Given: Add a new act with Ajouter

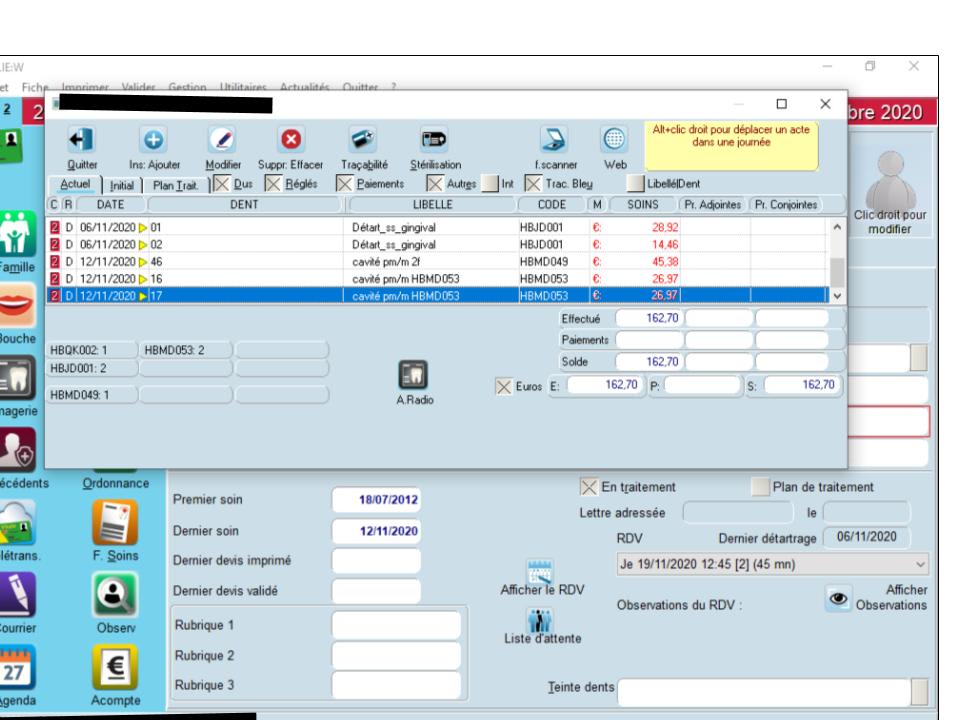Looking at the screenshot, I should point(156,140).
